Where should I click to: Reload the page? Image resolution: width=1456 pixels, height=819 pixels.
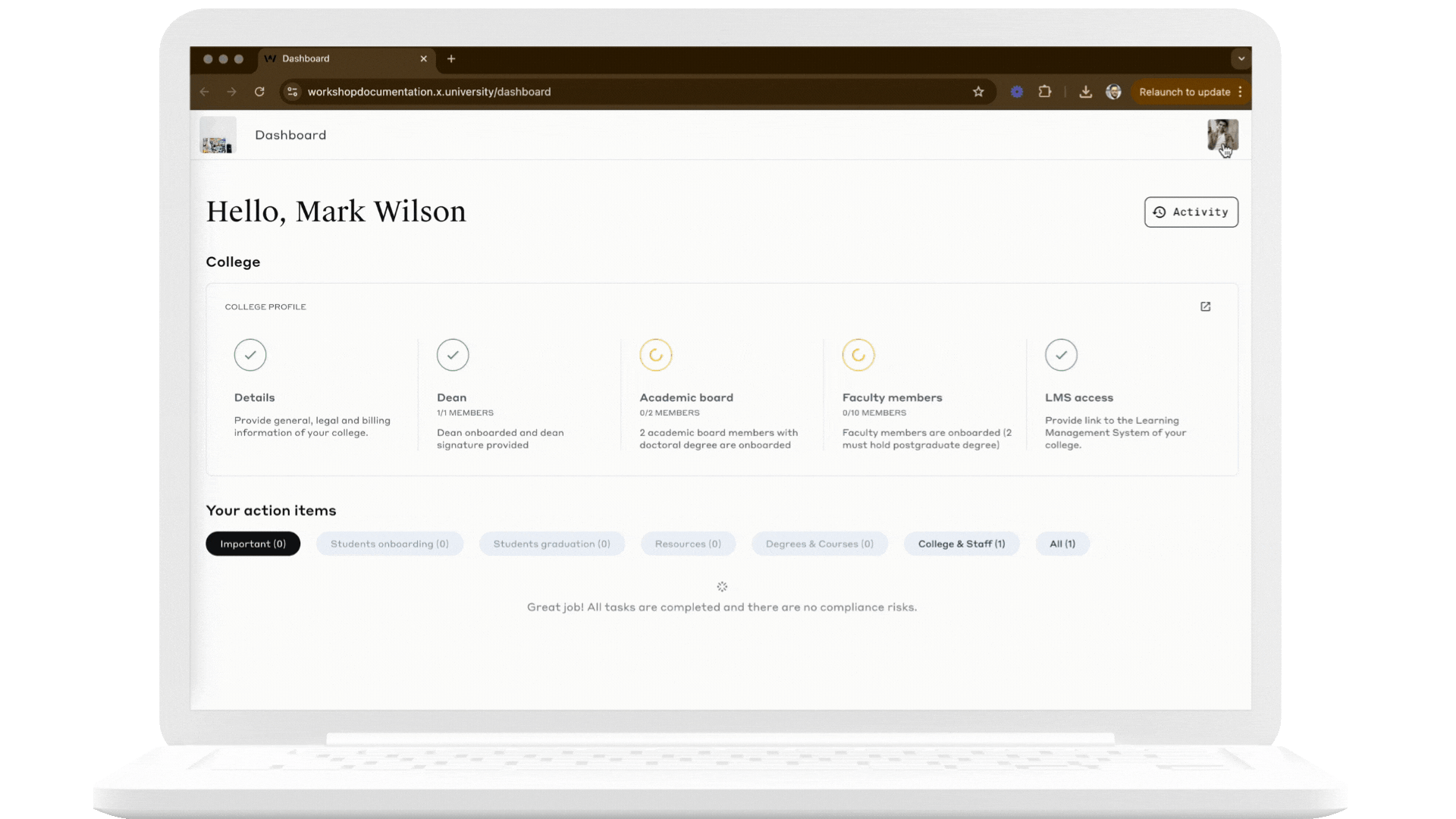click(x=259, y=92)
